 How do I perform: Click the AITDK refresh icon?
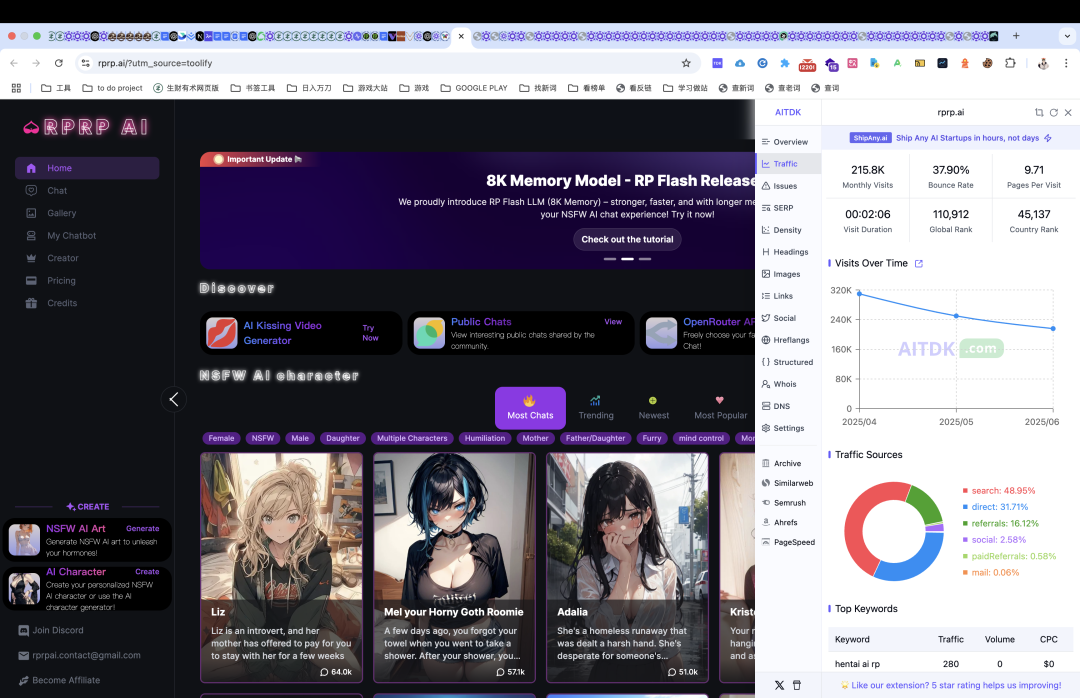tap(1054, 112)
